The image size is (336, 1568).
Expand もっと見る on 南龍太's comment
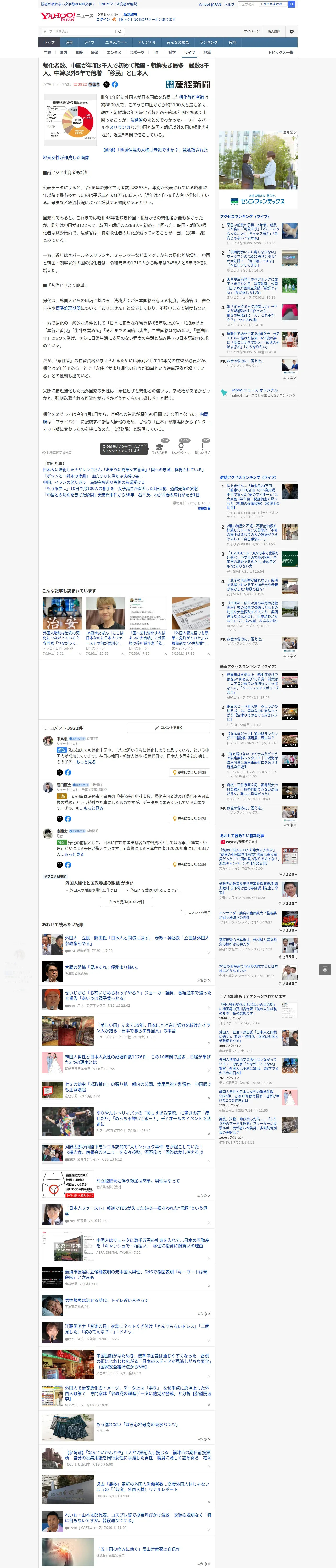tap(74, 855)
